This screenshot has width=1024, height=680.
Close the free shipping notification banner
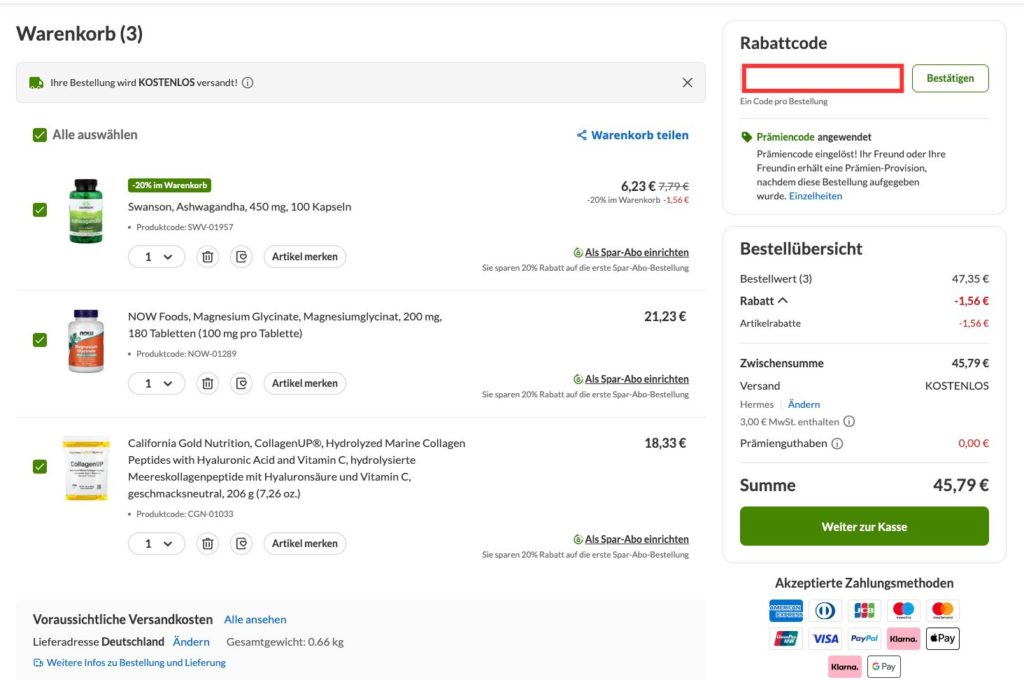coord(687,83)
